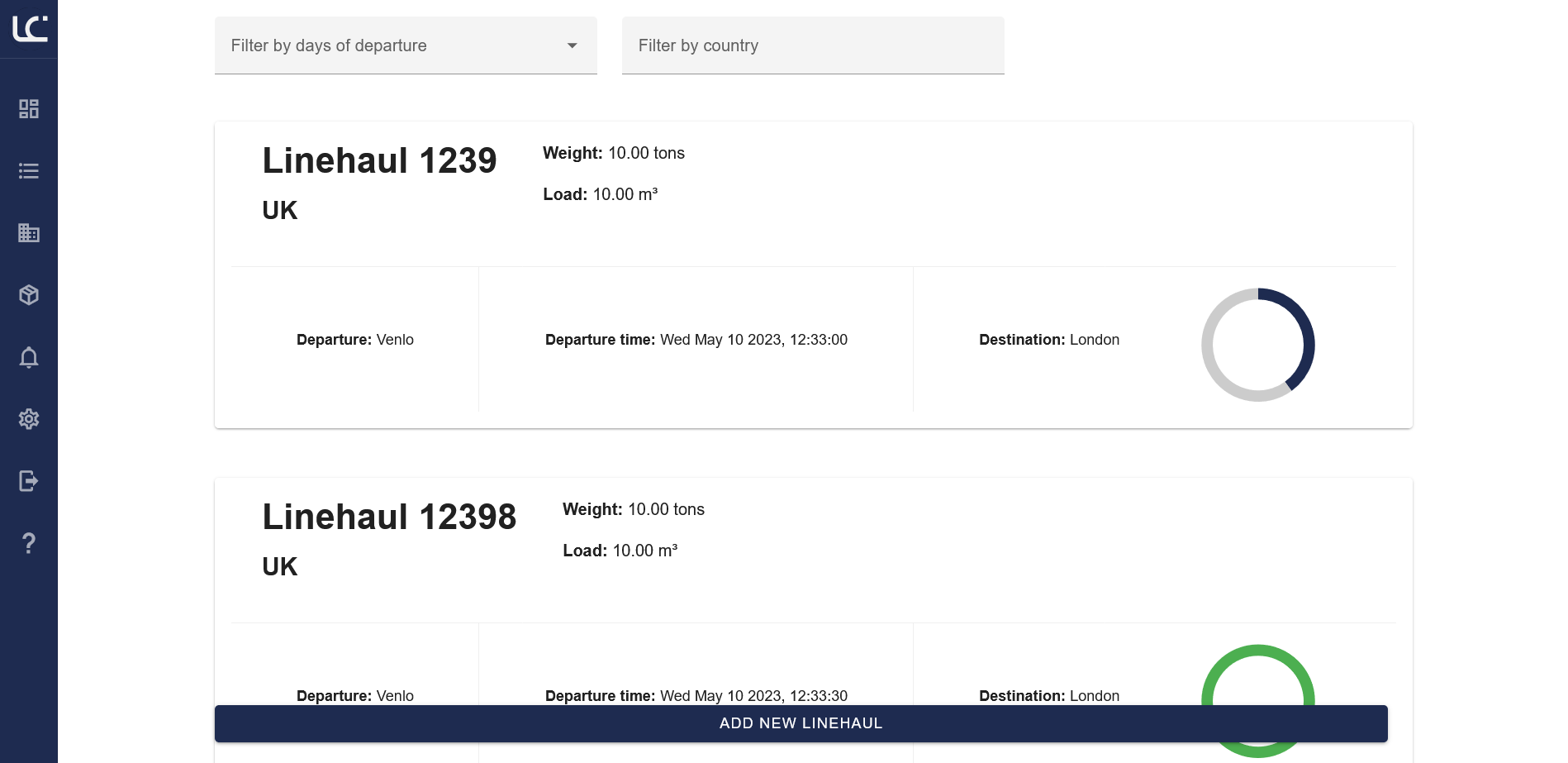Click the Add New Linehaul button
The image size is (1568, 763).
pos(801,723)
